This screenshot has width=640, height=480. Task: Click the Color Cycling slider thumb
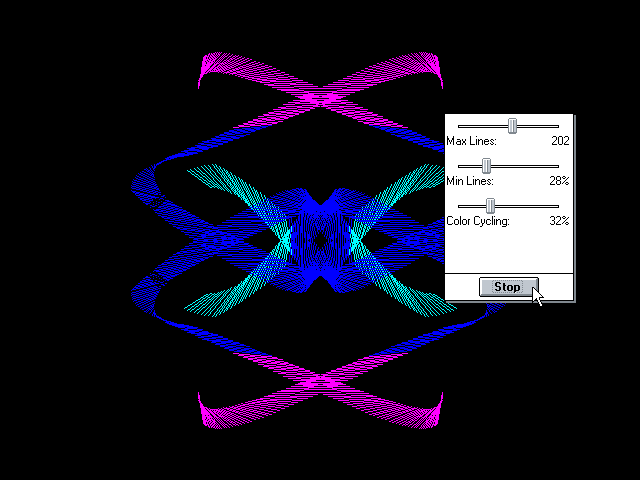(x=490, y=206)
